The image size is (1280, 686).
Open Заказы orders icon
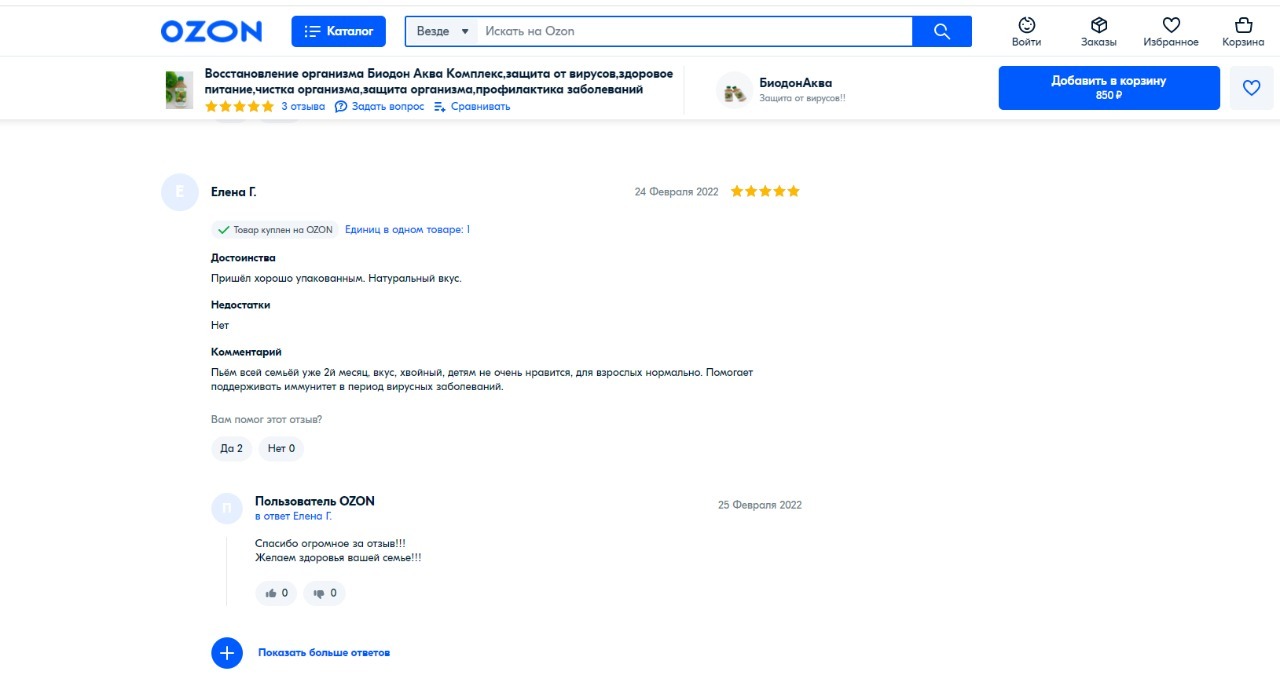[x=1098, y=31]
